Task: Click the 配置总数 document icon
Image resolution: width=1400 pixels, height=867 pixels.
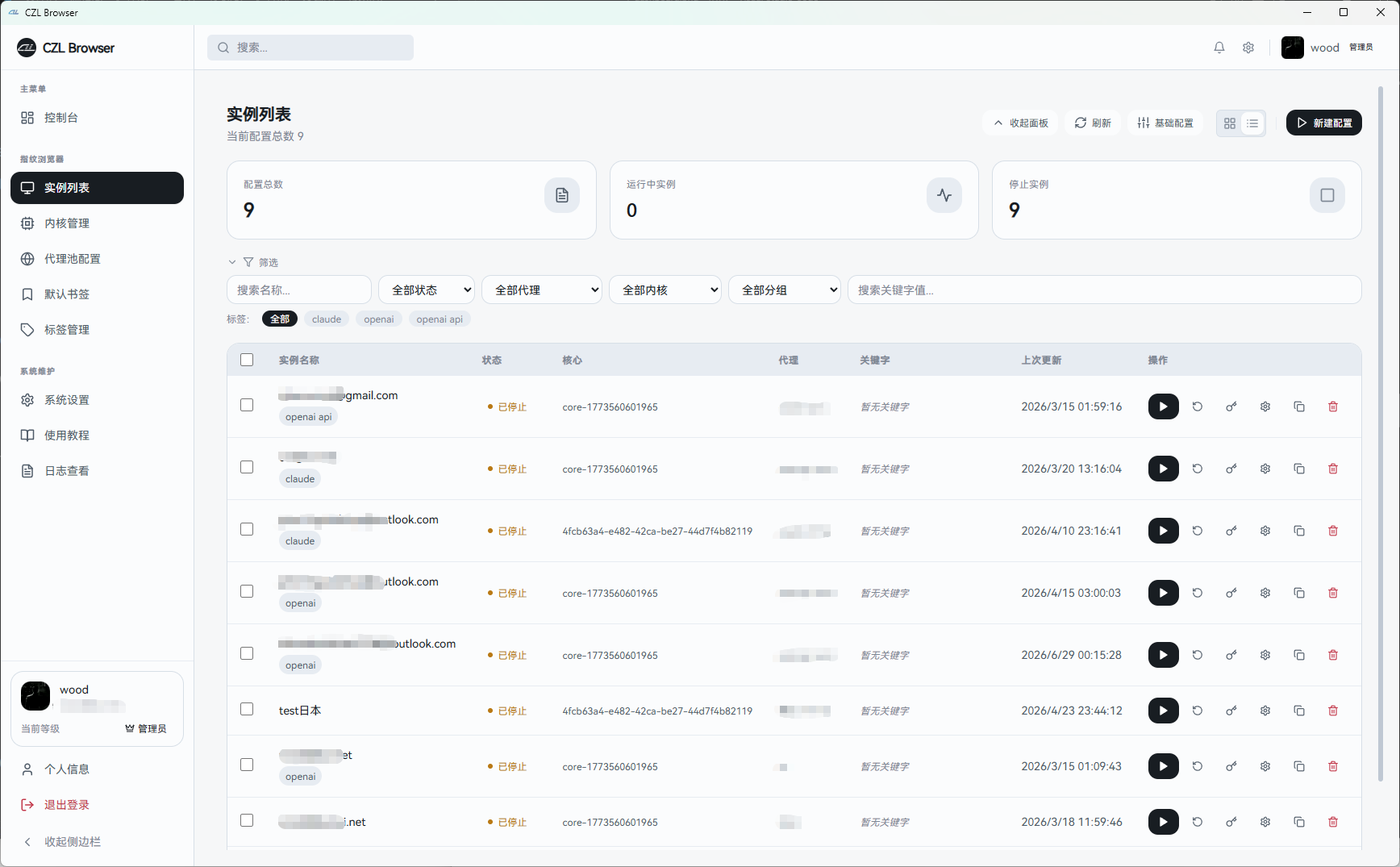Action: click(x=562, y=195)
